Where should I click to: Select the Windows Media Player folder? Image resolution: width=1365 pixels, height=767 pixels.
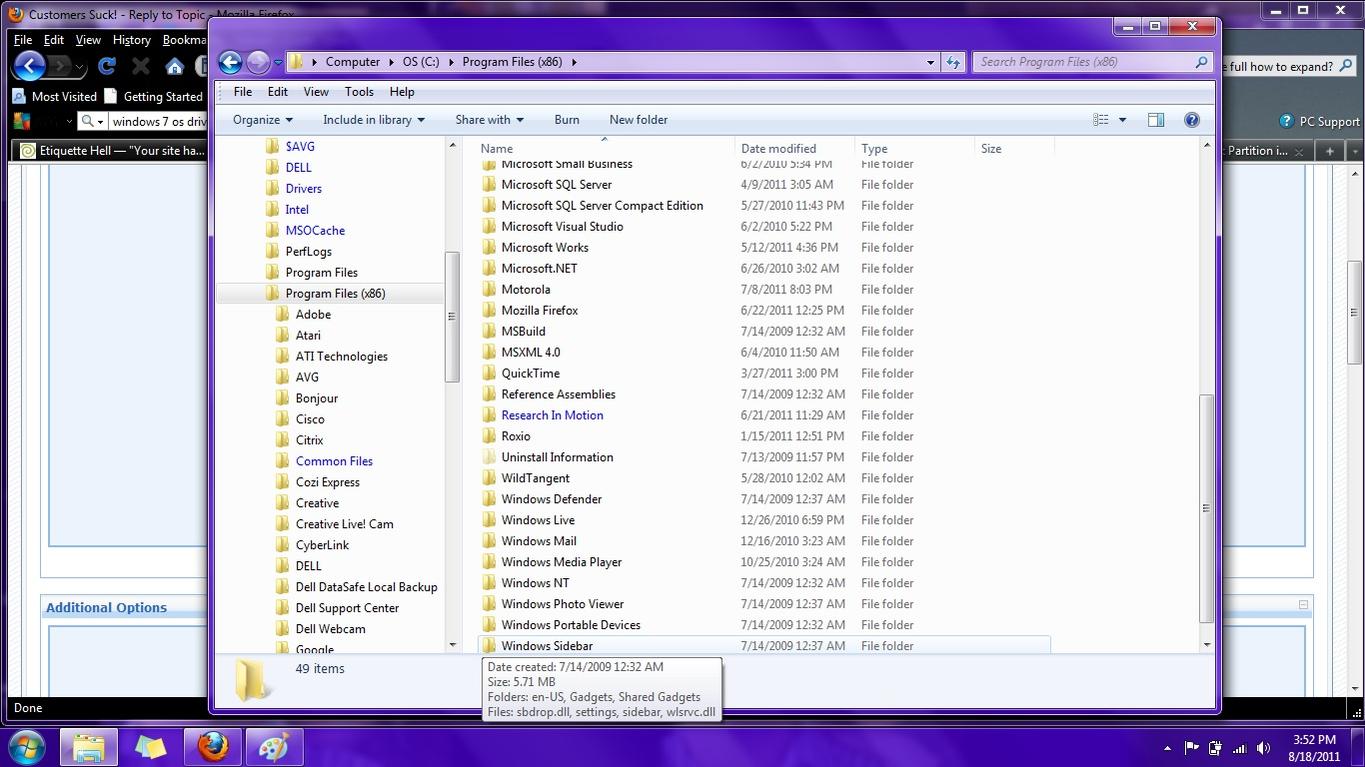coord(765,562)
